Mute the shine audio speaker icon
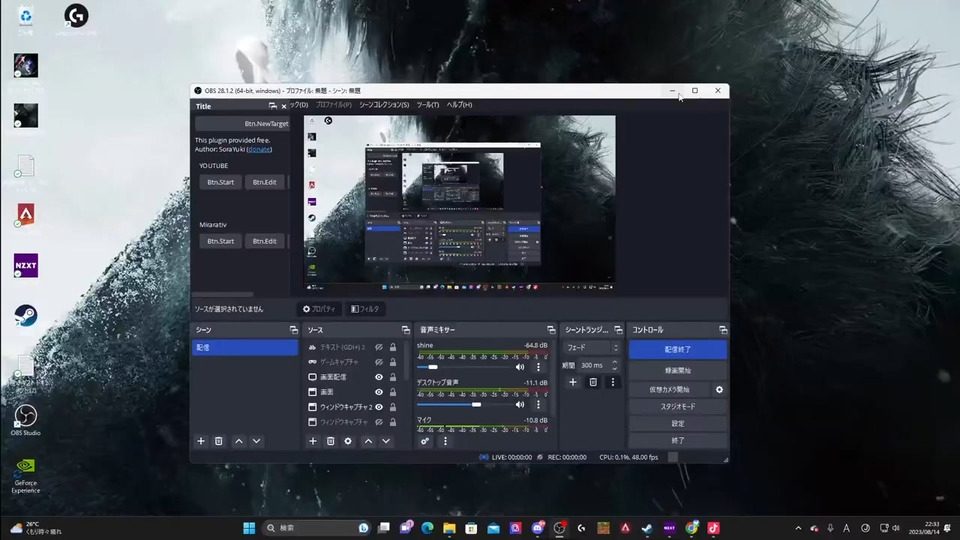 tap(520, 367)
